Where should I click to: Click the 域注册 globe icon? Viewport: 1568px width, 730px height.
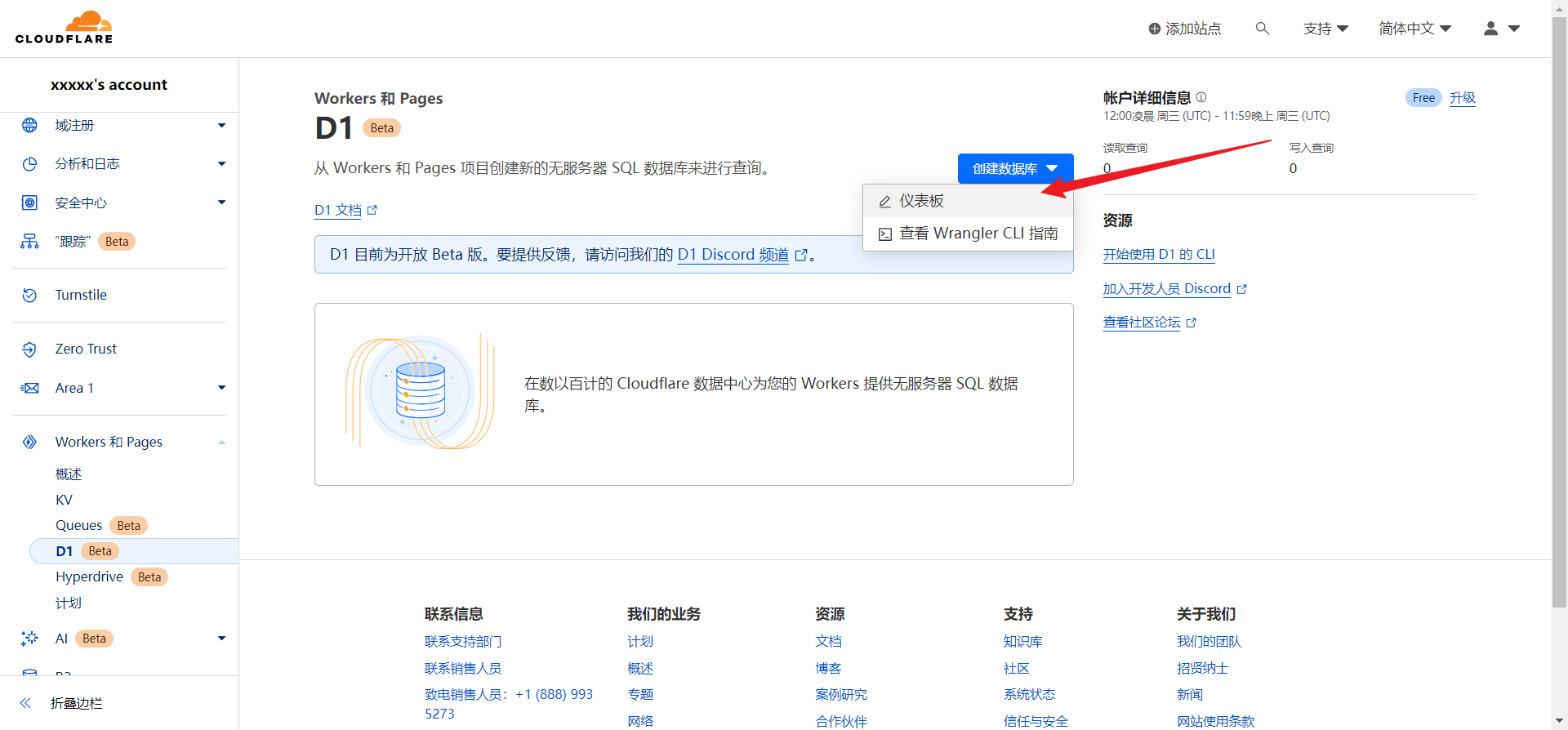pos(29,125)
